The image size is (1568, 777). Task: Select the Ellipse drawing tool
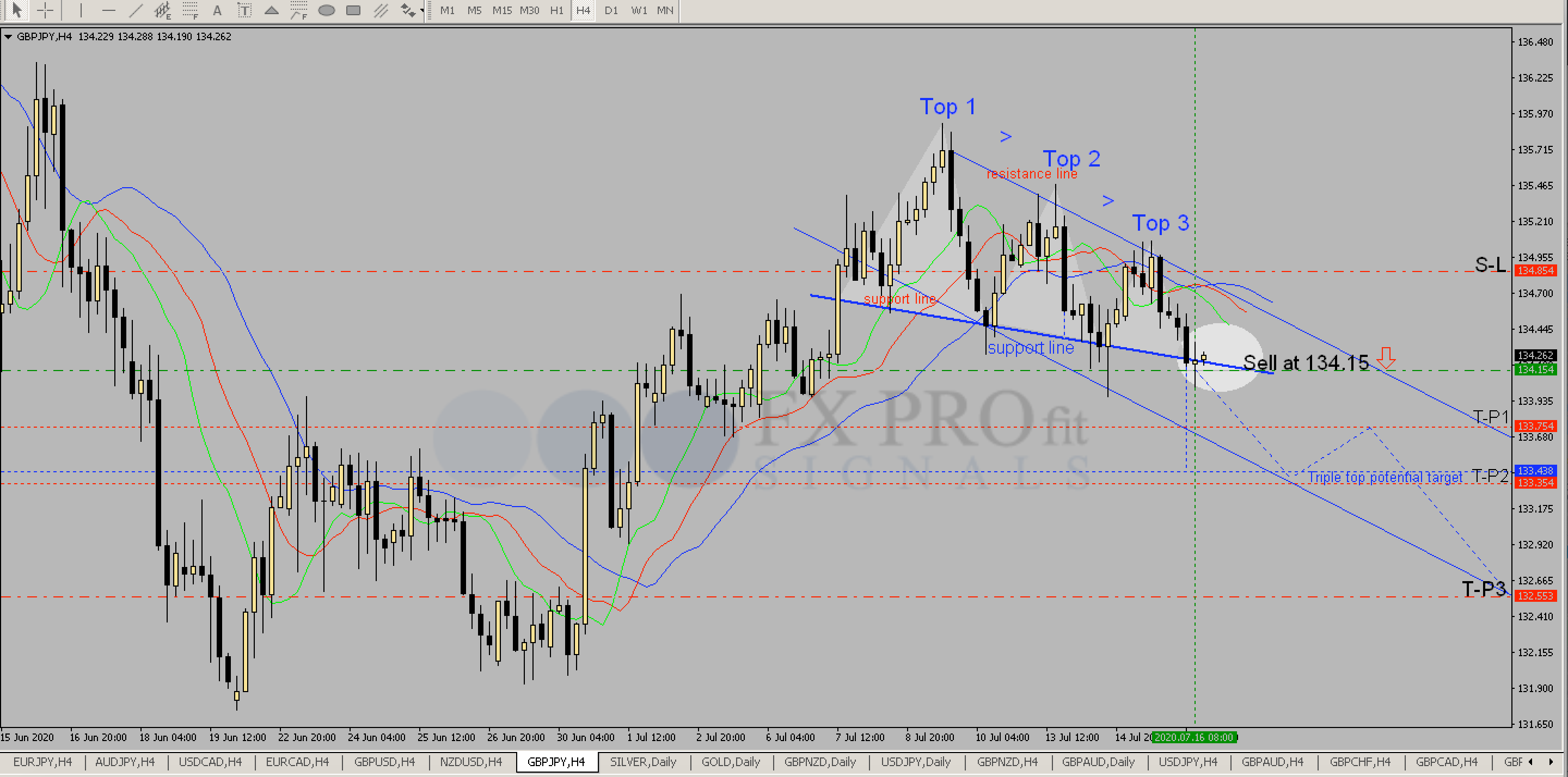327,10
